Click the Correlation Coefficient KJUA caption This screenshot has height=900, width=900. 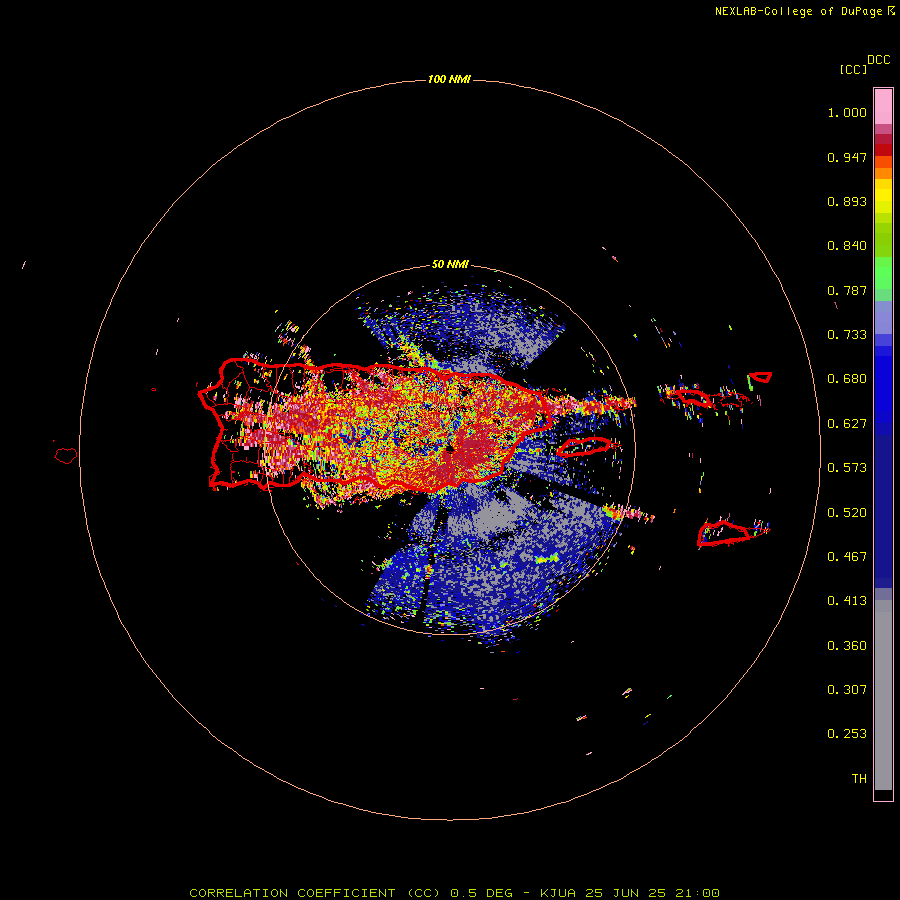[x=454, y=893]
